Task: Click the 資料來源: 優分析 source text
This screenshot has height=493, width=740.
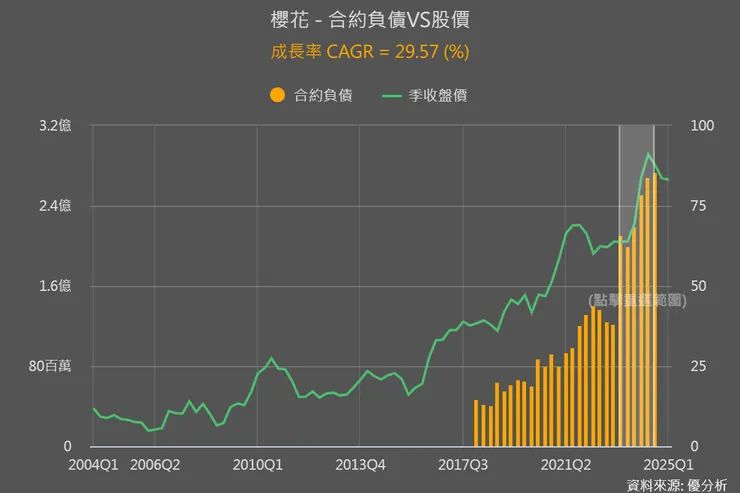Action: [677, 485]
